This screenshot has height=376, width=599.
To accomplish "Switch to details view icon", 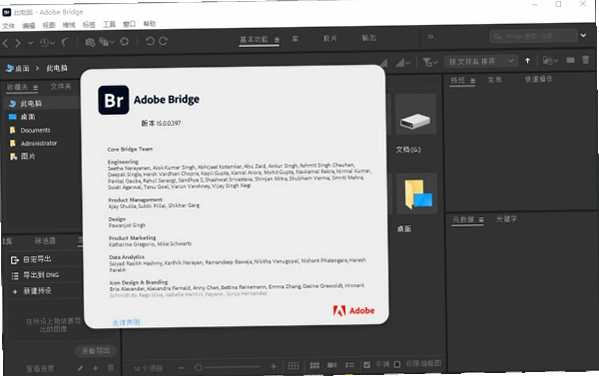I will 332,365.
